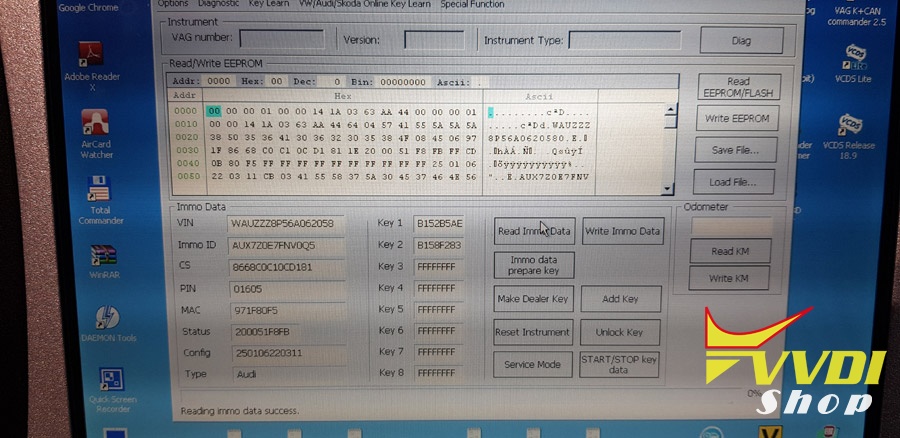The height and width of the screenshot is (438, 900).
Task: Open Adobe Reader X desktop icon
Action: click(x=92, y=66)
